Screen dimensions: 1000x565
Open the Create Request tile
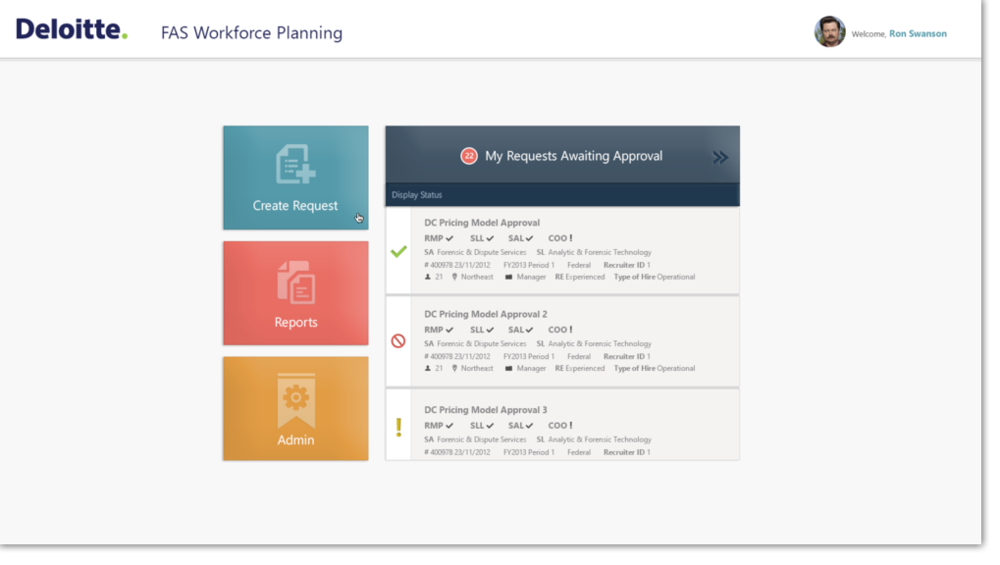295,177
